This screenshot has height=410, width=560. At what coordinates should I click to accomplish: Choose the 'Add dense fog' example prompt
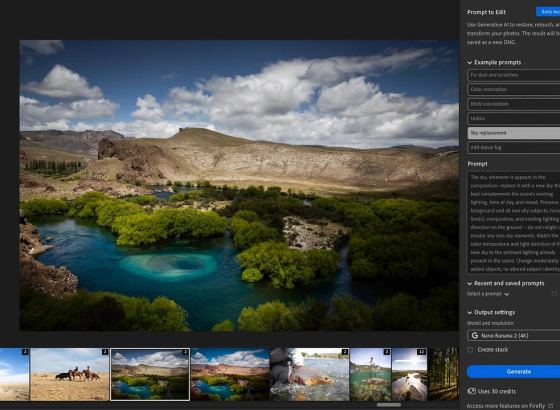tap(514, 147)
